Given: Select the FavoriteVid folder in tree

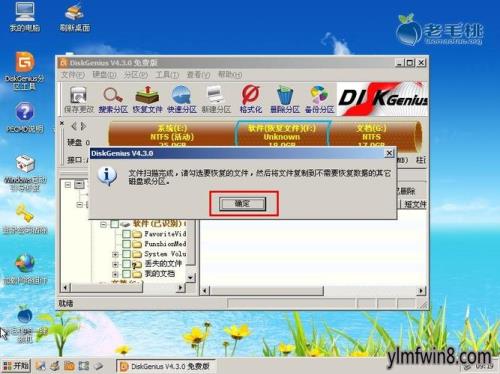Looking at the screenshot, I should coord(165,234).
